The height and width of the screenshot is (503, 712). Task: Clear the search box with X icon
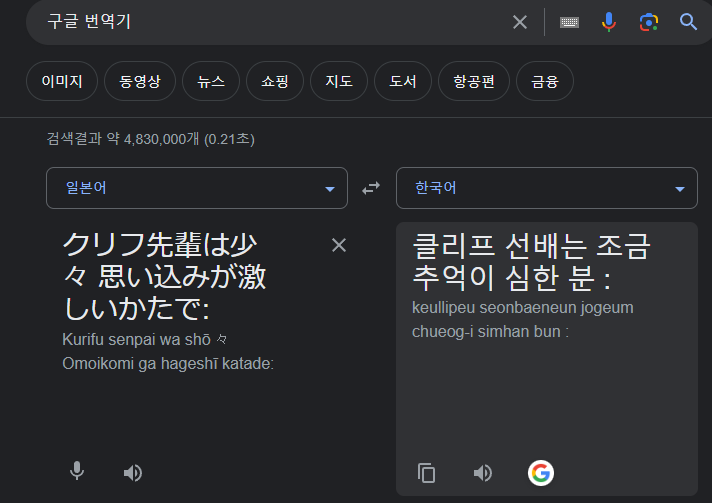519,22
